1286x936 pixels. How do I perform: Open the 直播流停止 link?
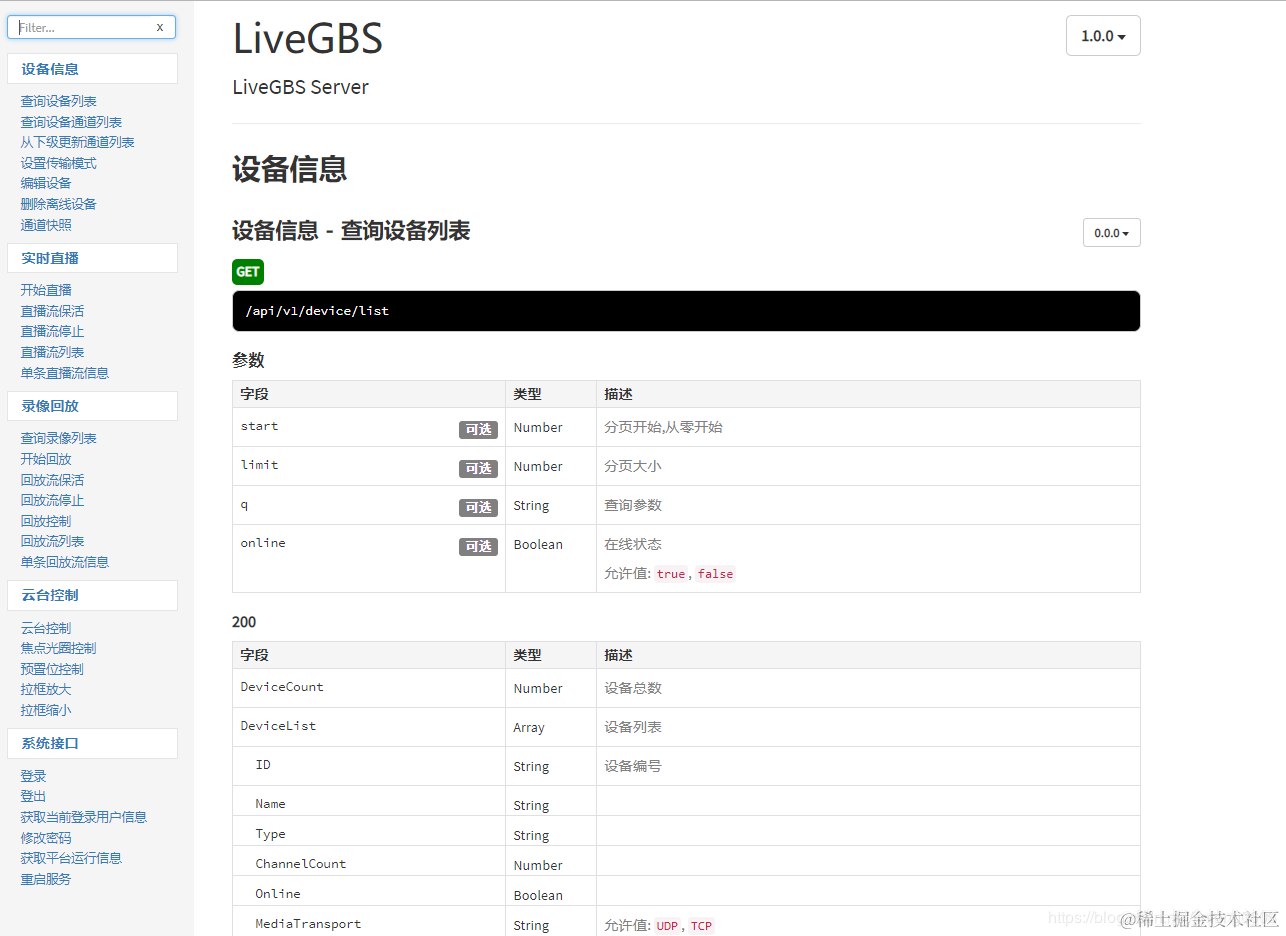(52, 331)
